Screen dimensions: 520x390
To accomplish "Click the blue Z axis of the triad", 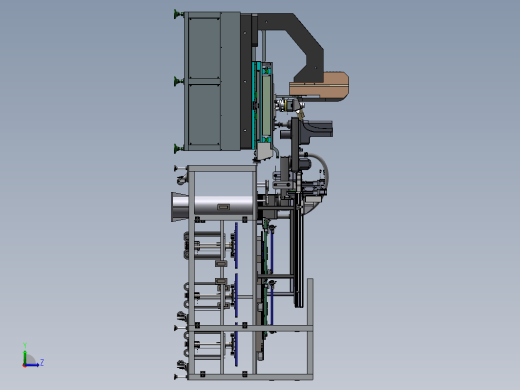I will tap(32, 365).
